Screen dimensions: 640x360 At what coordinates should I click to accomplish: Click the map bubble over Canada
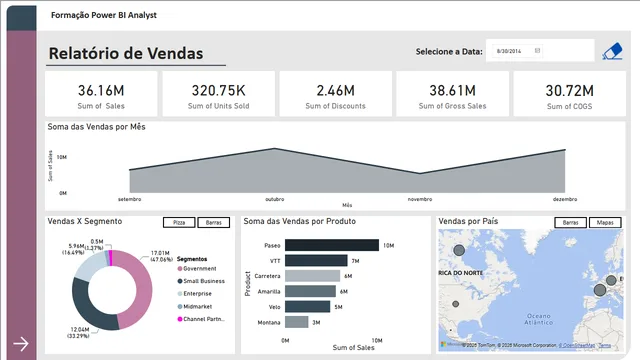tap(459, 250)
